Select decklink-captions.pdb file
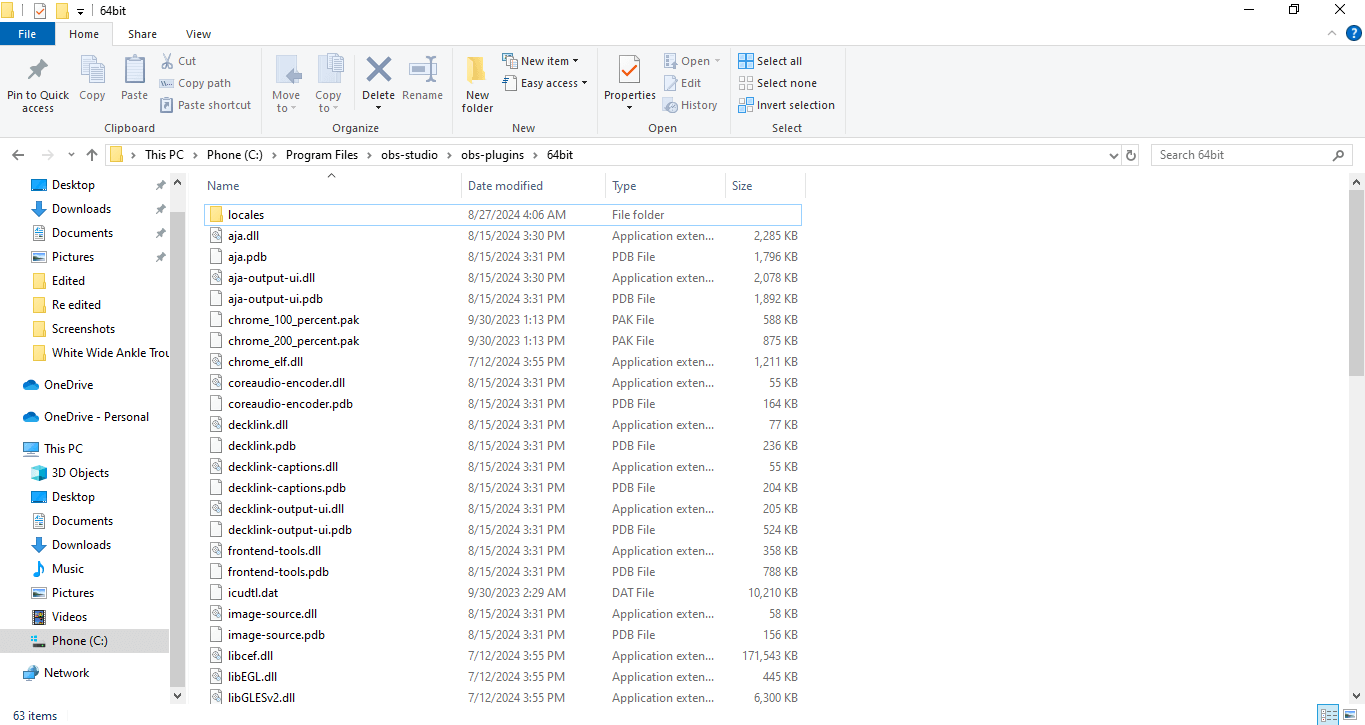The height and width of the screenshot is (725, 1365). (503, 488)
